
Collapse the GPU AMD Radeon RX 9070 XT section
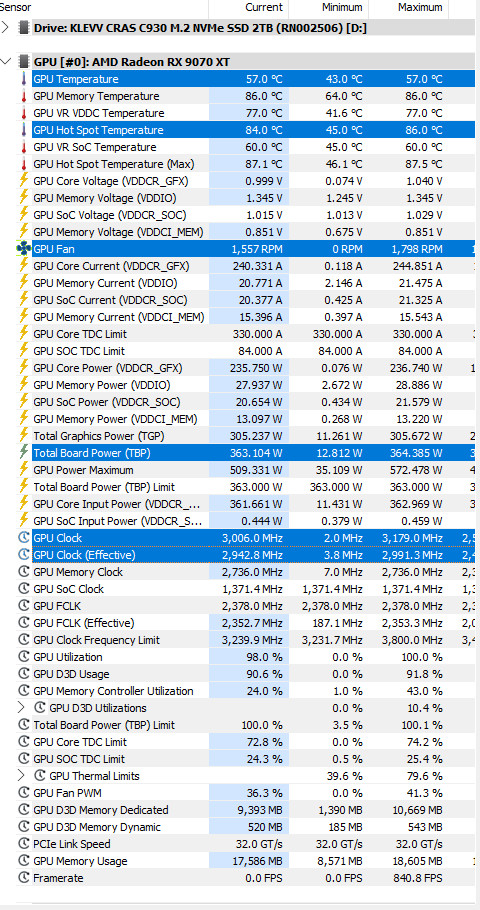[6, 62]
